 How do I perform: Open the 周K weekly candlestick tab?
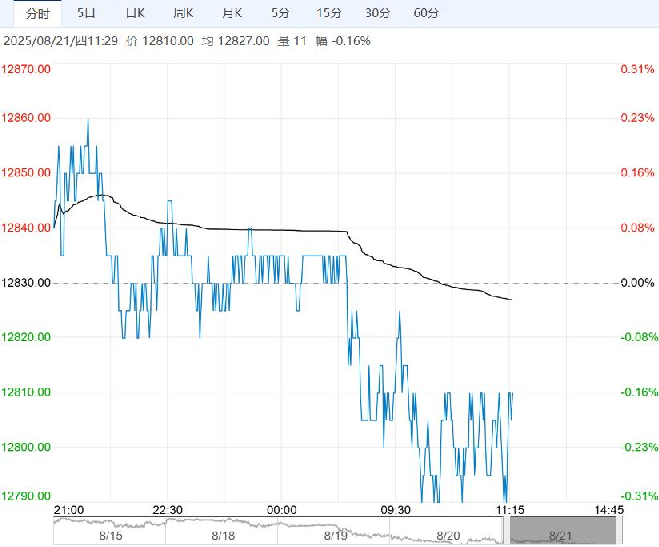point(183,13)
